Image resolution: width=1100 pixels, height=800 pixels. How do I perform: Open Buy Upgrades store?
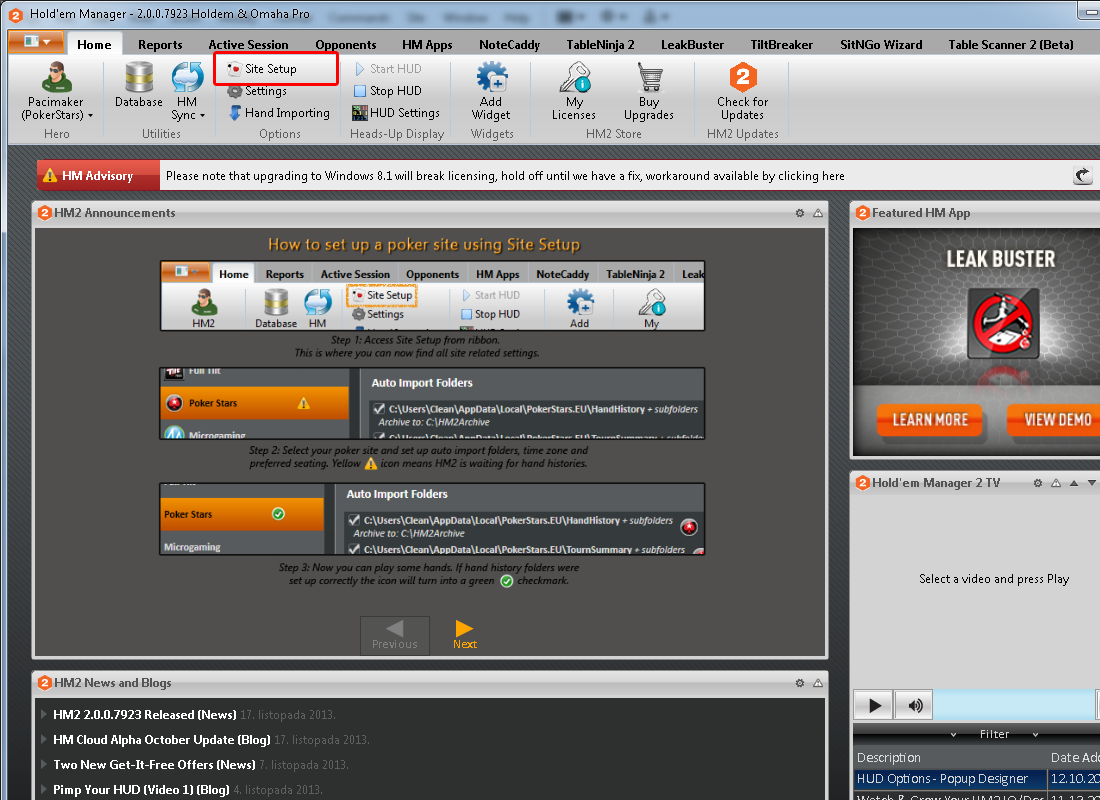pos(649,90)
